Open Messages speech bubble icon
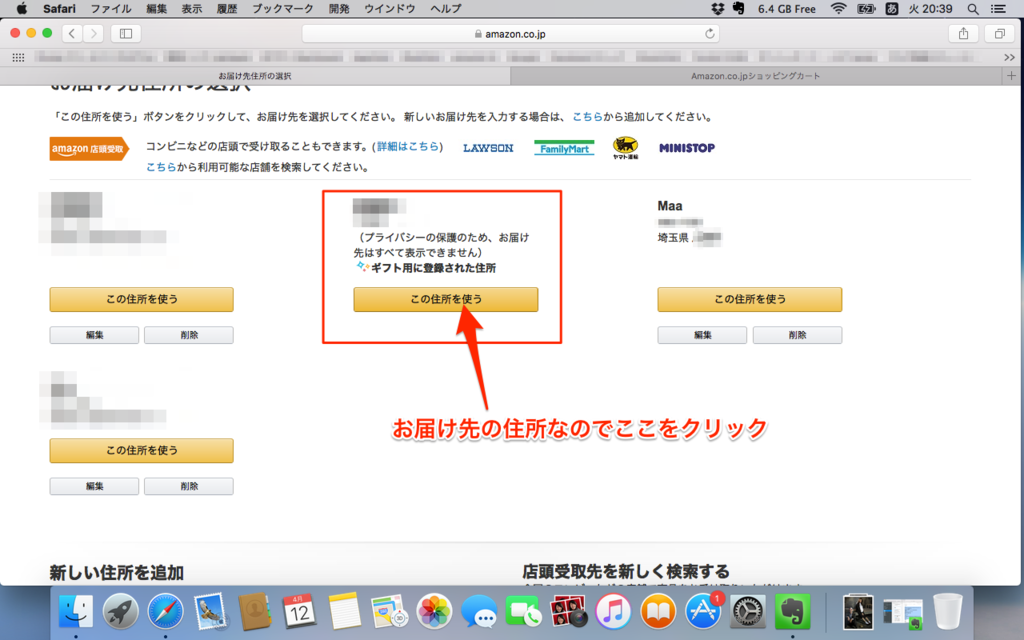This screenshot has height=640, width=1024. tap(479, 612)
